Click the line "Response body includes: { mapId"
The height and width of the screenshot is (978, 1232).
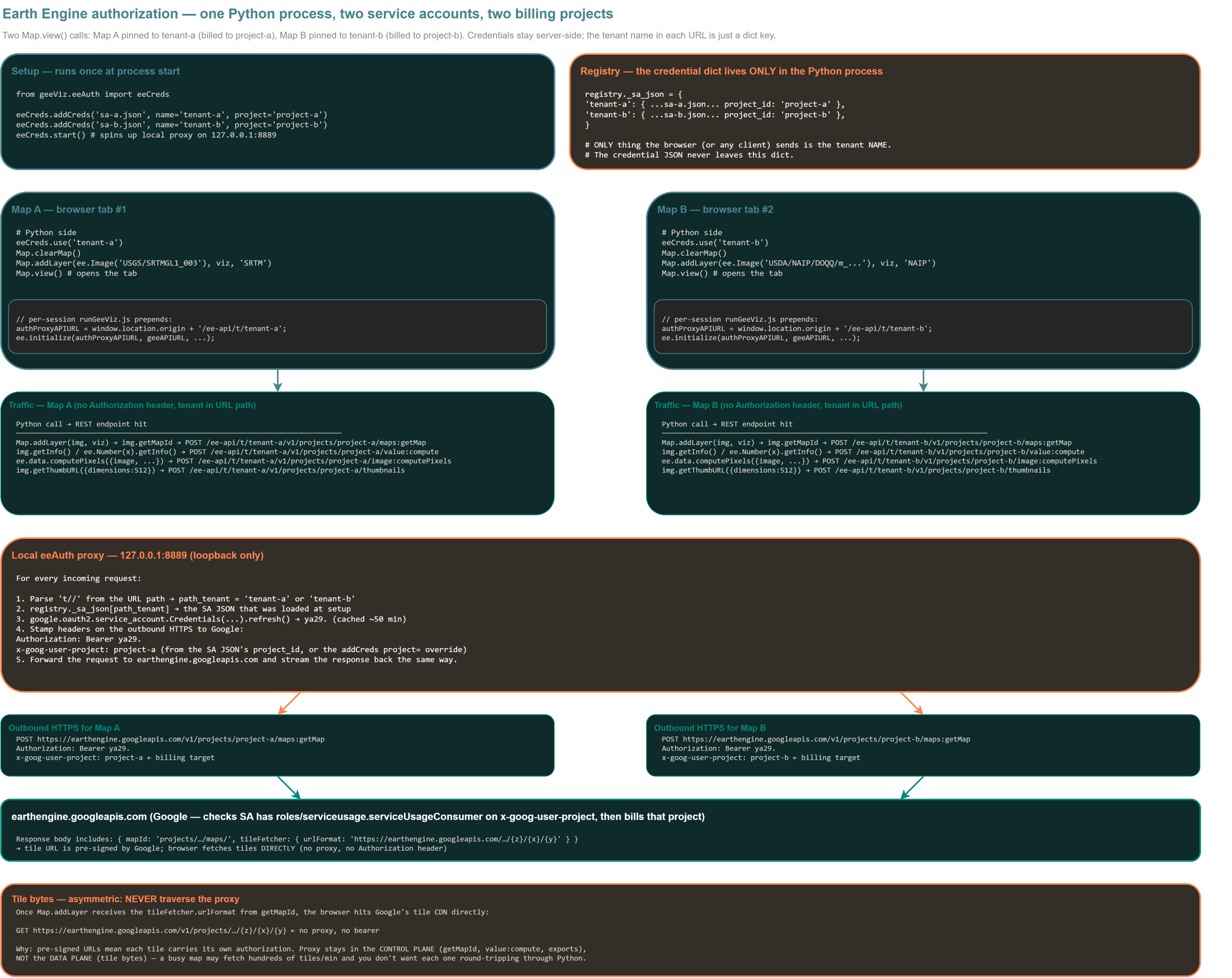(297, 839)
